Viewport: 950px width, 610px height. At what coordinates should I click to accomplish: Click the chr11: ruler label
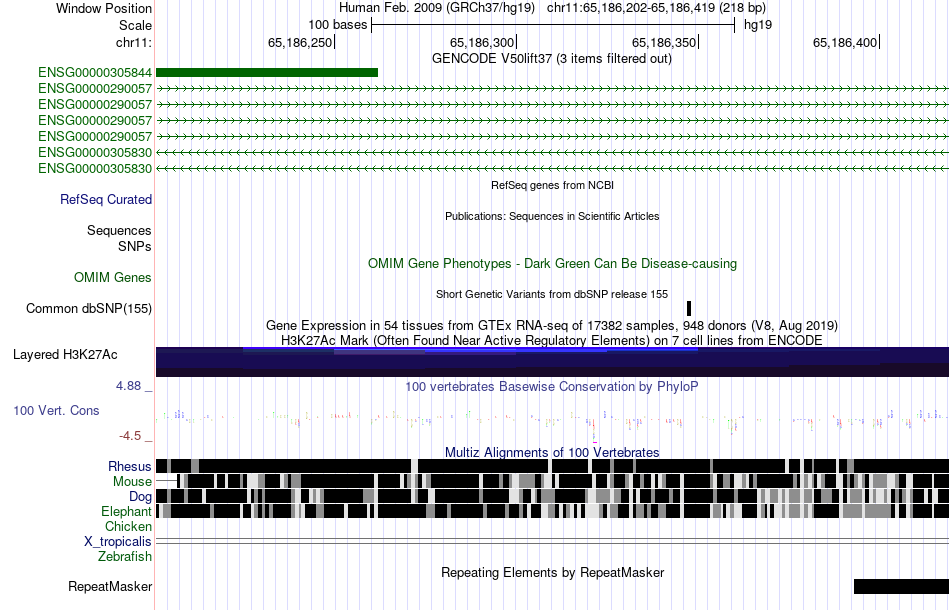(x=133, y=42)
